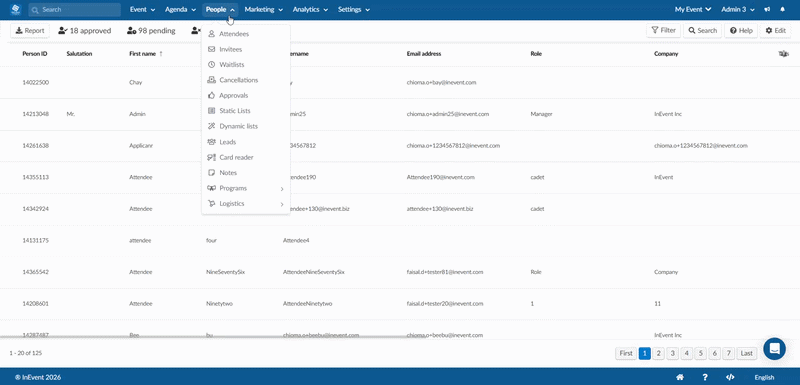Click the InEvent logo icon

coord(15,9)
